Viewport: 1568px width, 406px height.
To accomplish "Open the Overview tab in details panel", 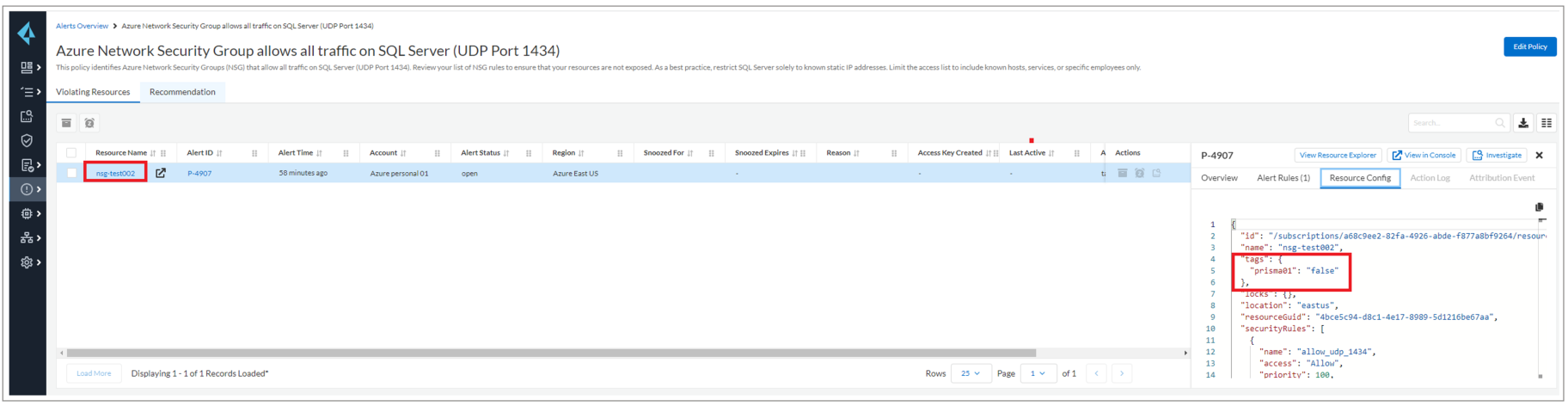I will click(x=1219, y=178).
